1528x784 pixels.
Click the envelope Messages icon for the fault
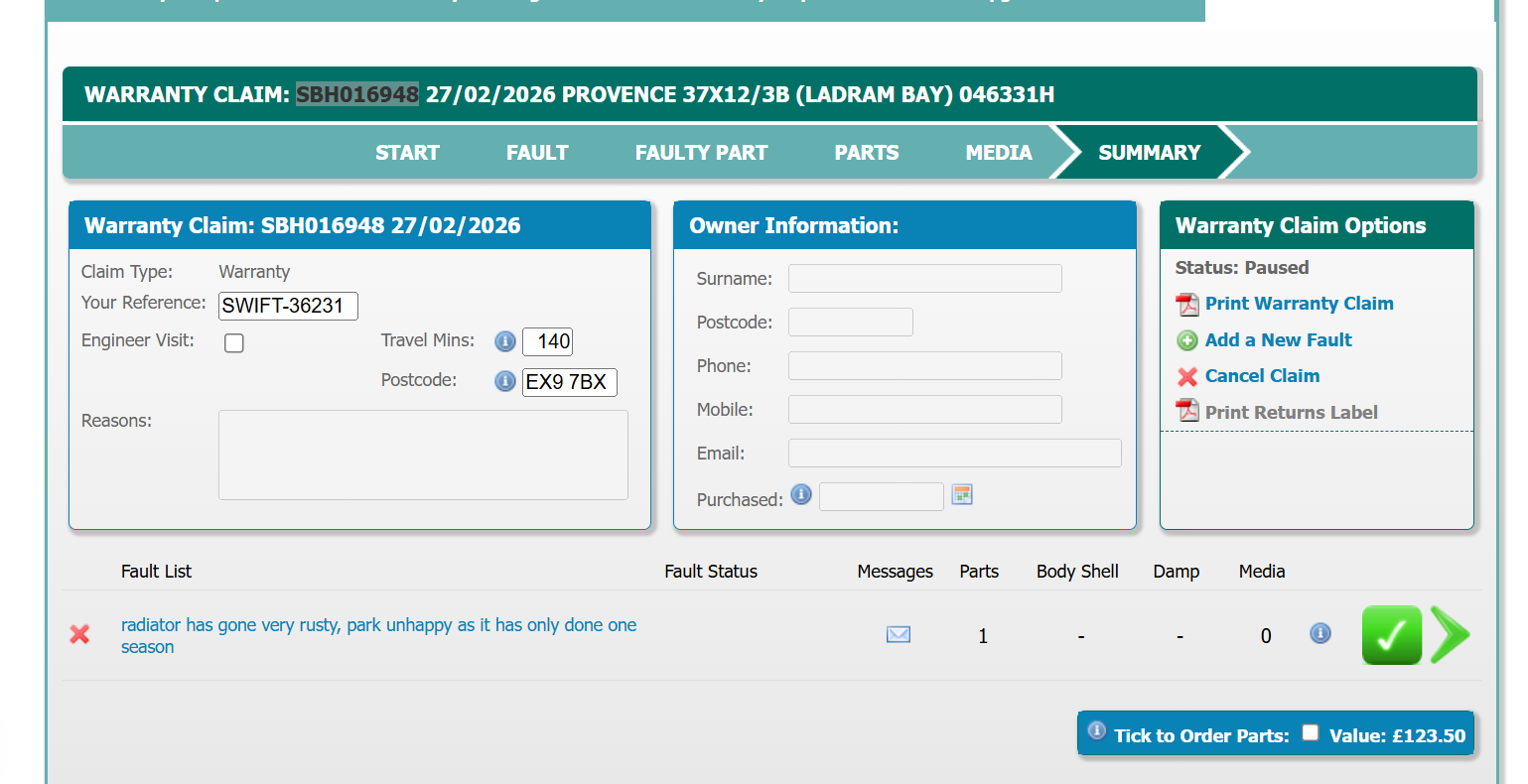(898, 634)
